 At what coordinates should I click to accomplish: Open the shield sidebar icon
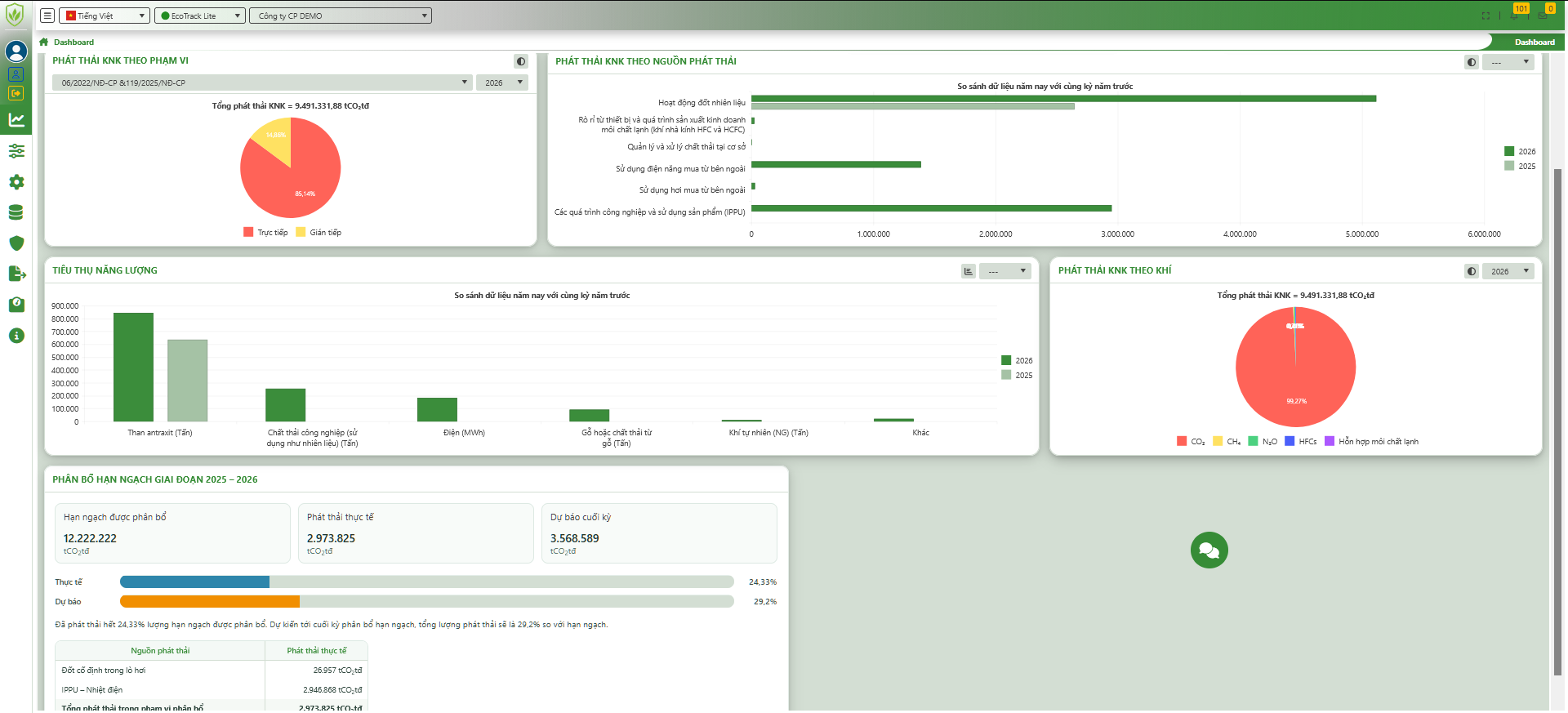tap(16, 243)
